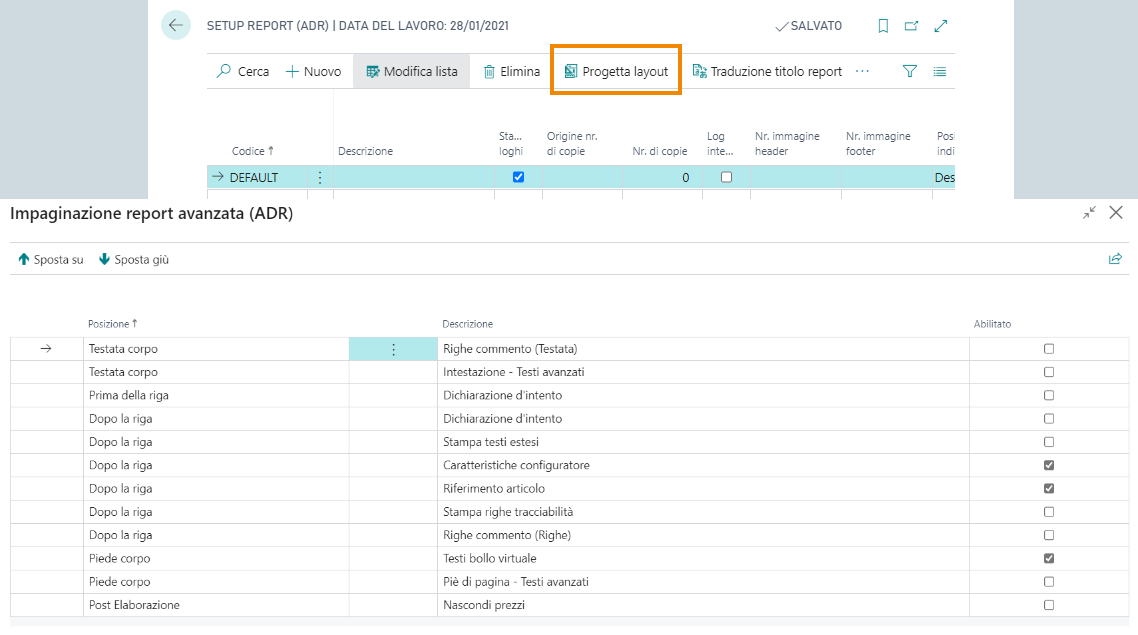Expand page to full screen icon

tap(940, 26)
